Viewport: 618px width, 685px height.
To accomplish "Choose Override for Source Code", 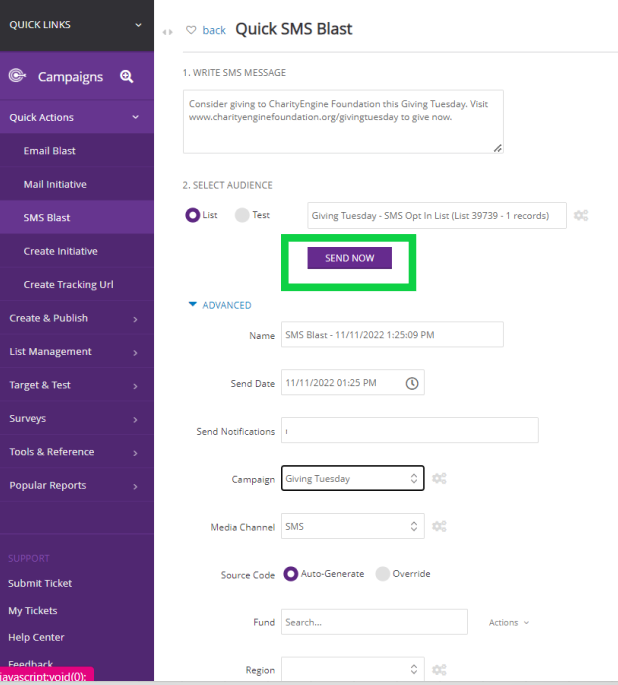I will [383, 574].
